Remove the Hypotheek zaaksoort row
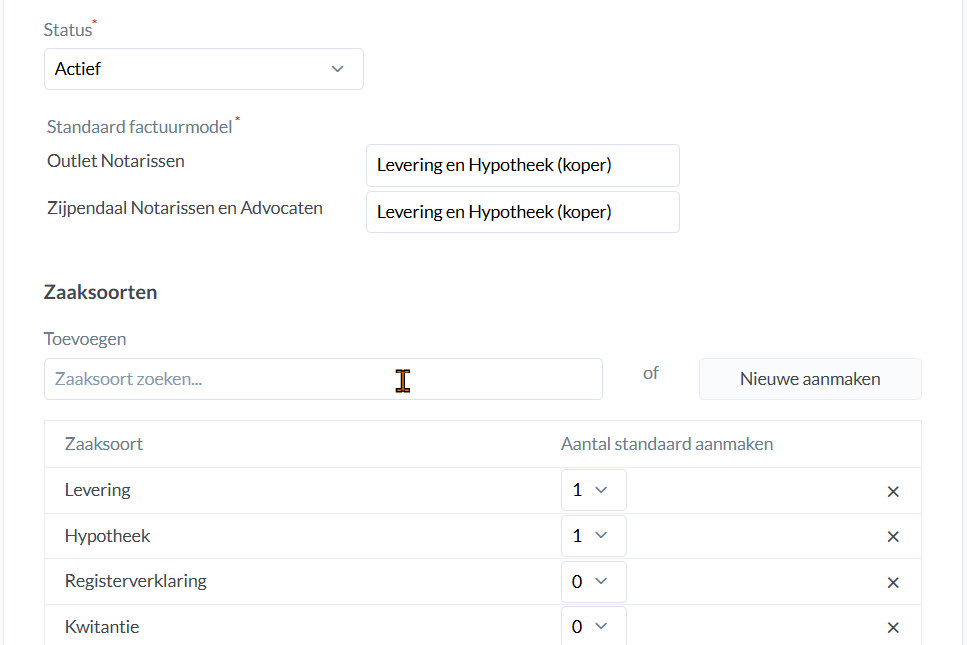This screenshot has width=967, height=645. 893,537
